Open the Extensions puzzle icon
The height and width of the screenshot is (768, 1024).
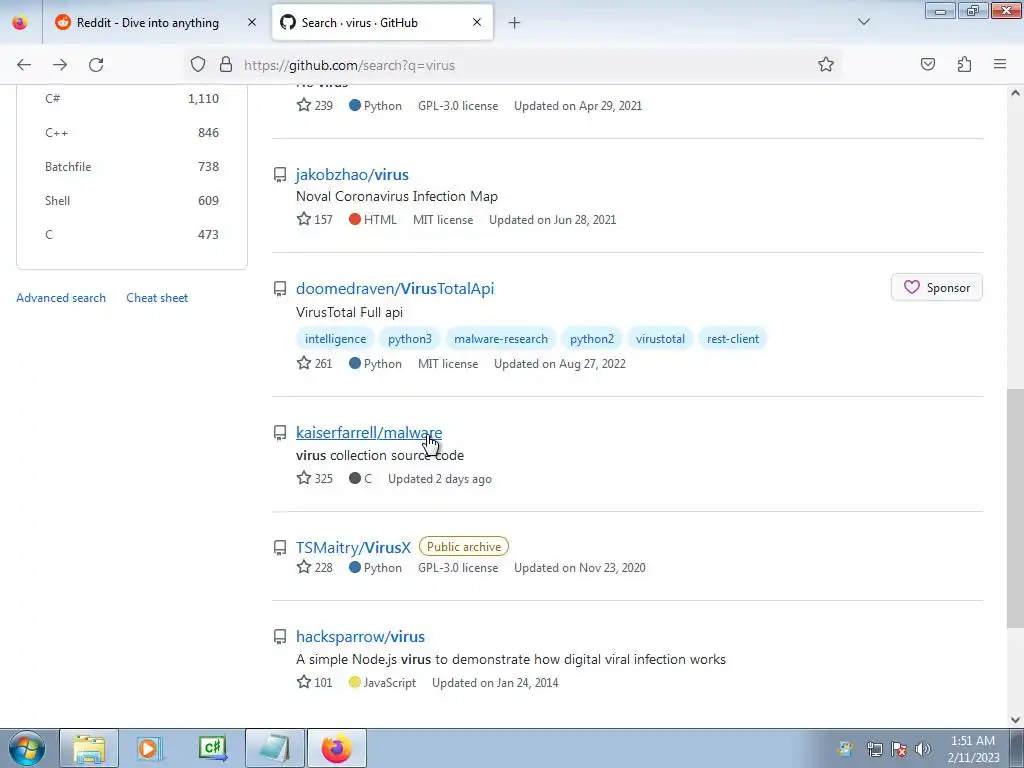[x=964, y=65]
